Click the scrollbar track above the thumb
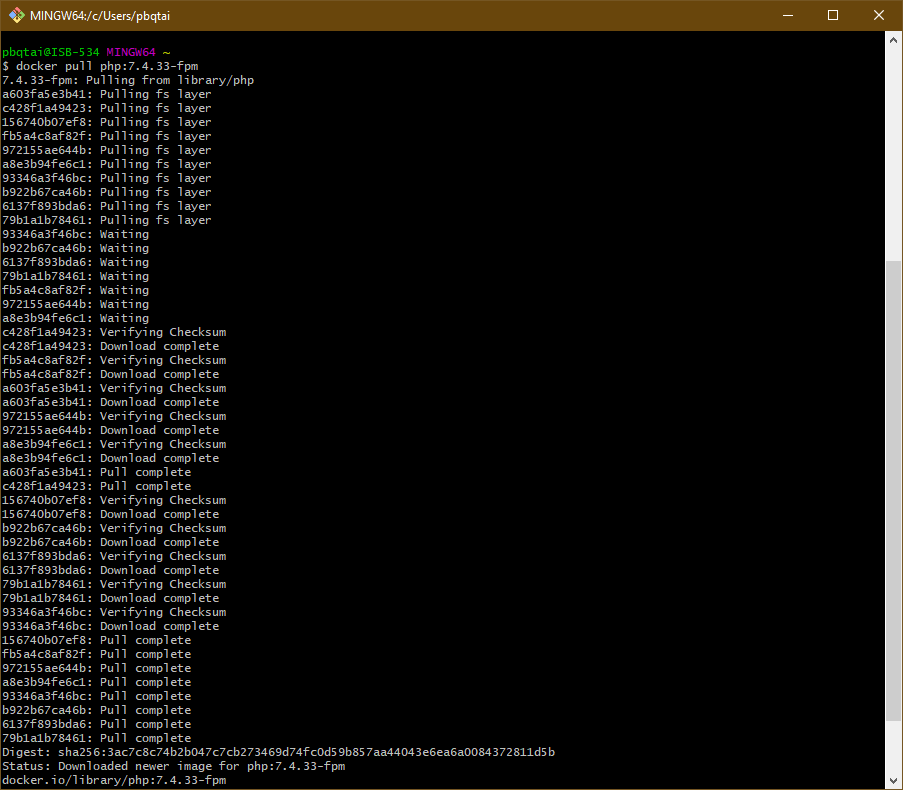Image resolution: width=903 pixels, height=790 pixels. (x=893, y=150)
